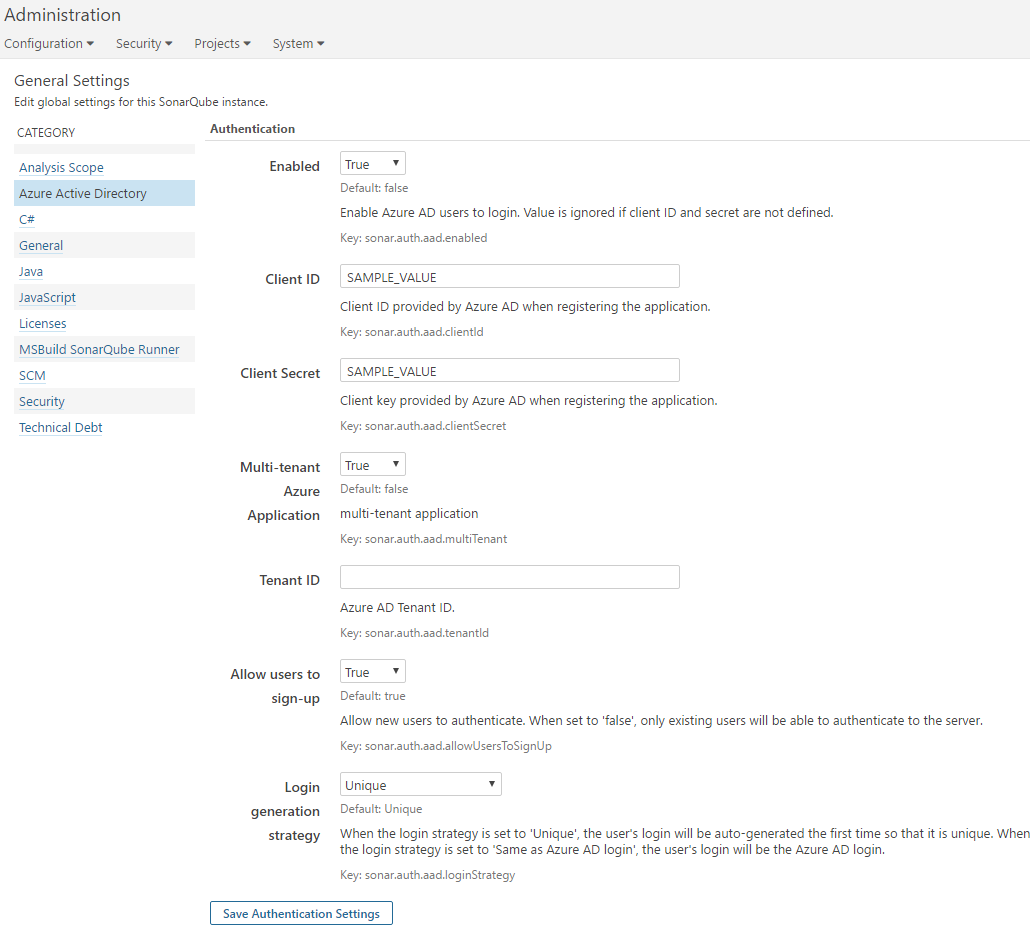Open the Licenses category
Image resolution: width=1030 pixels, height=937 pixels.
43,323
